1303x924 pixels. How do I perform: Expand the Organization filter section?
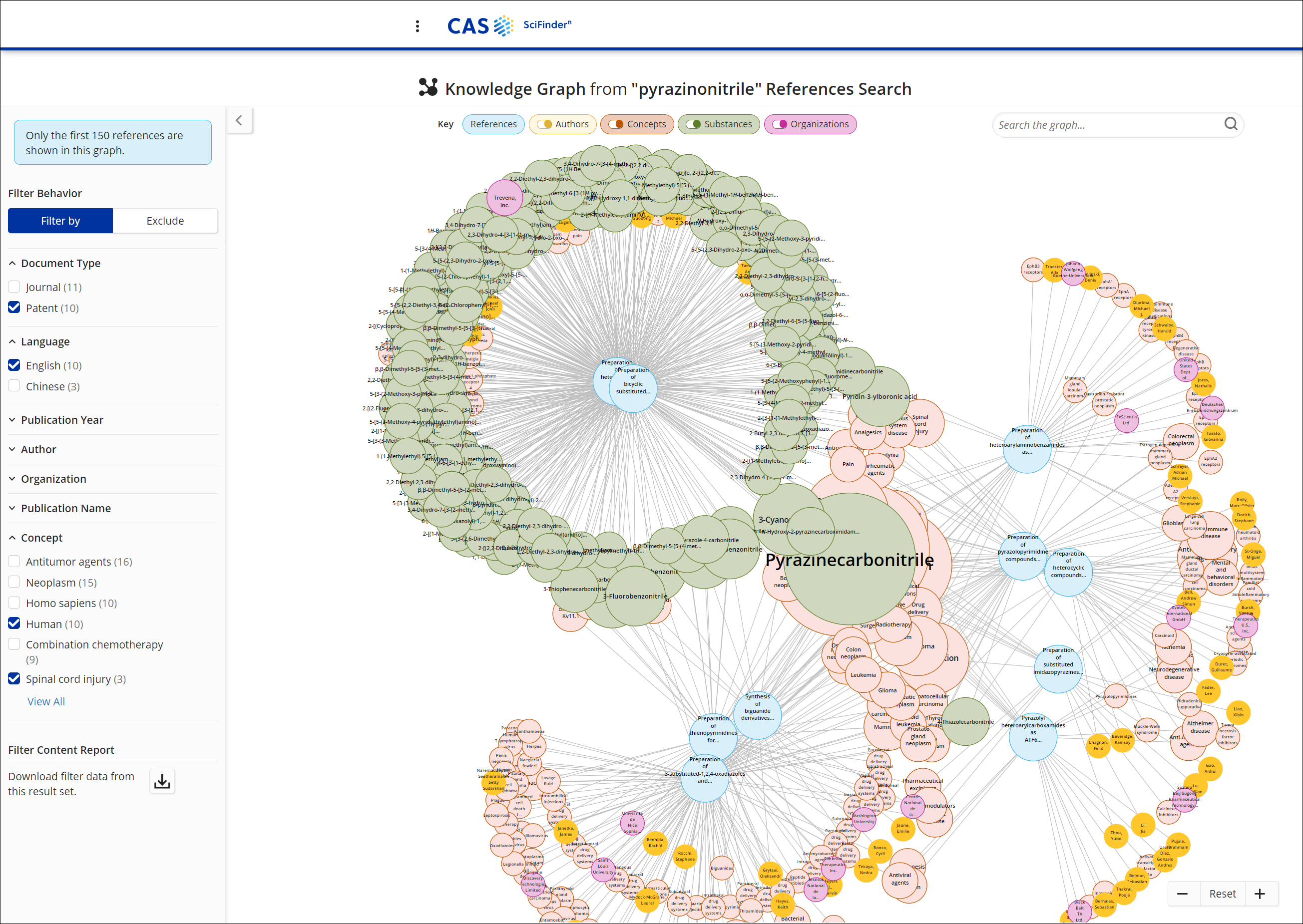(x=53, y=479)
